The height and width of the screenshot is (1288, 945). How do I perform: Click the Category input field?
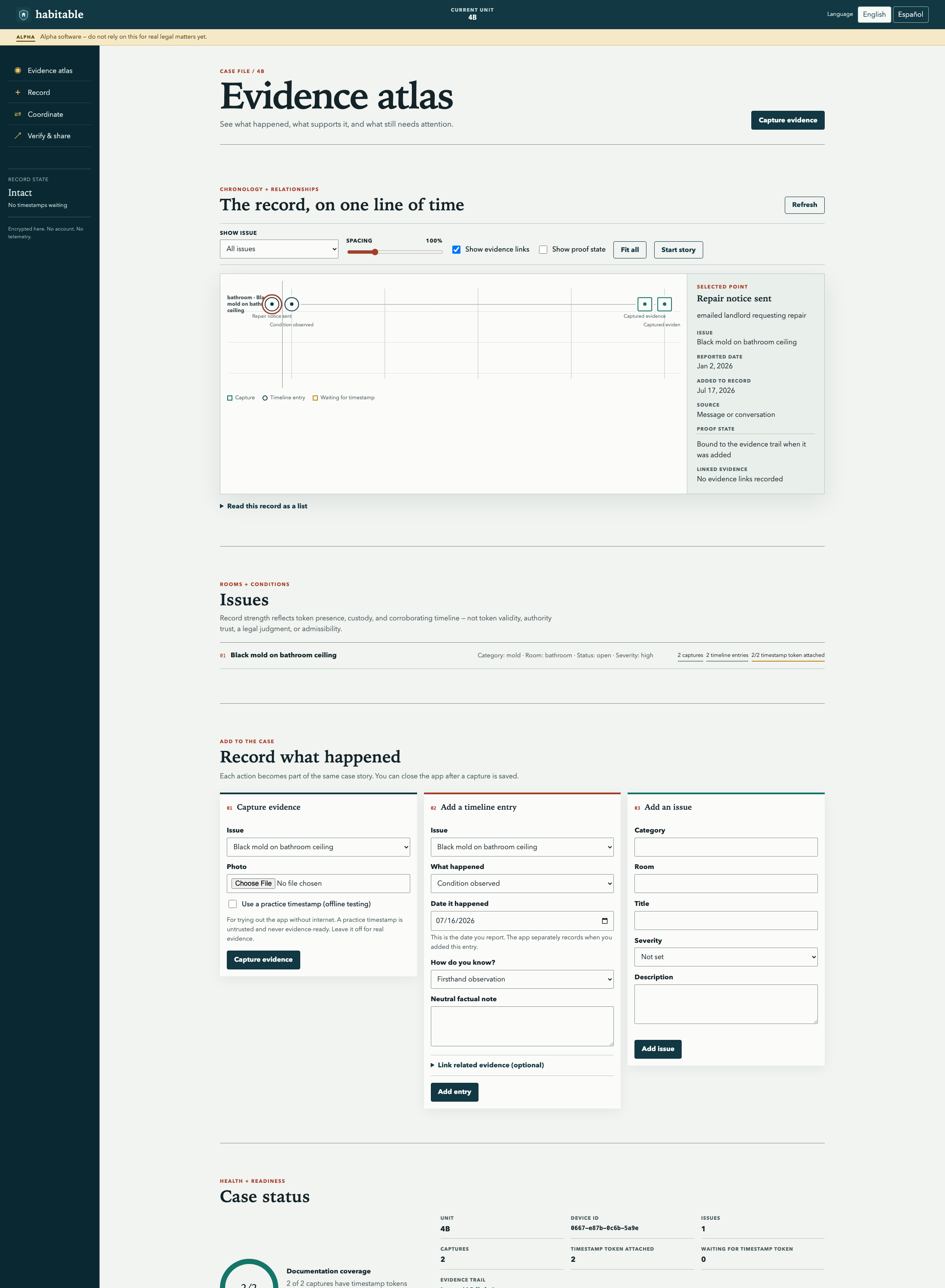tap(726, 847)
